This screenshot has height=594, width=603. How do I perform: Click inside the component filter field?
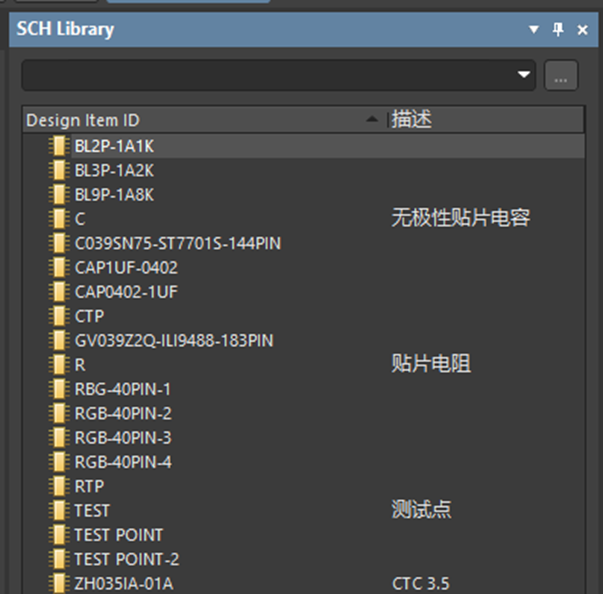pyautogui.click(x=278, y=75)
